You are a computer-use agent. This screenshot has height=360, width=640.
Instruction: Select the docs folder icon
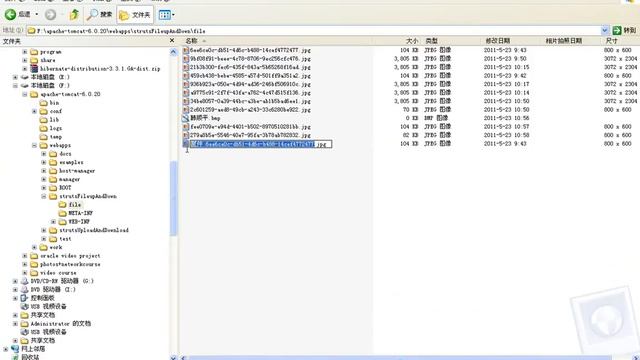(x=53, y=154)
